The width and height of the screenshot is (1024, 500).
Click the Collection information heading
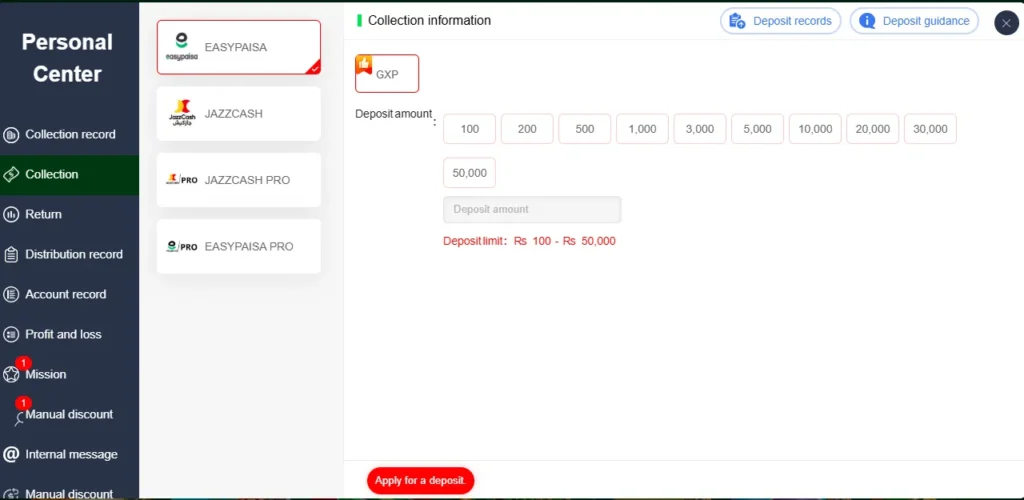coord(429,20)
